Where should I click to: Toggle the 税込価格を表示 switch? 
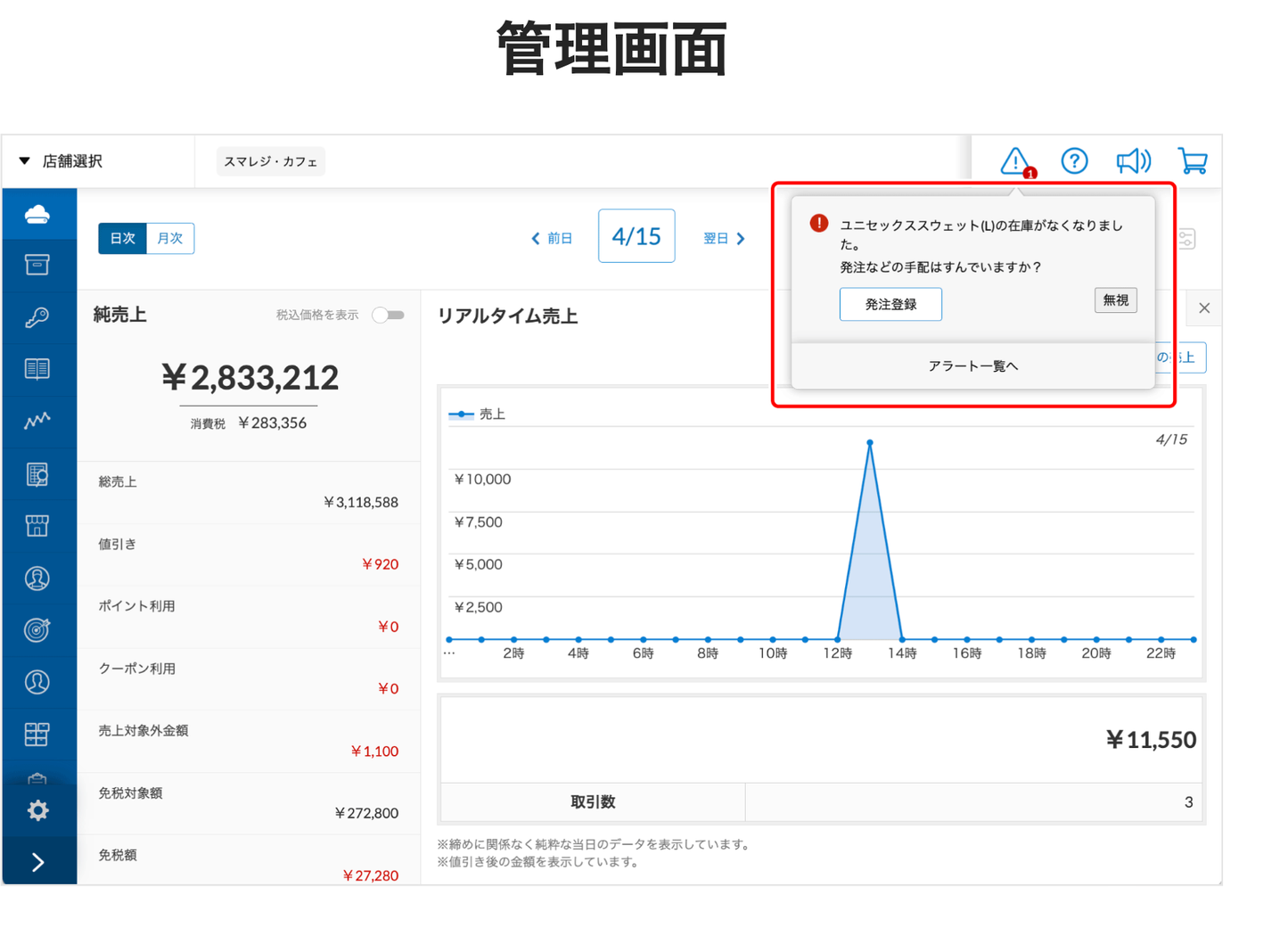coord(389,315)
